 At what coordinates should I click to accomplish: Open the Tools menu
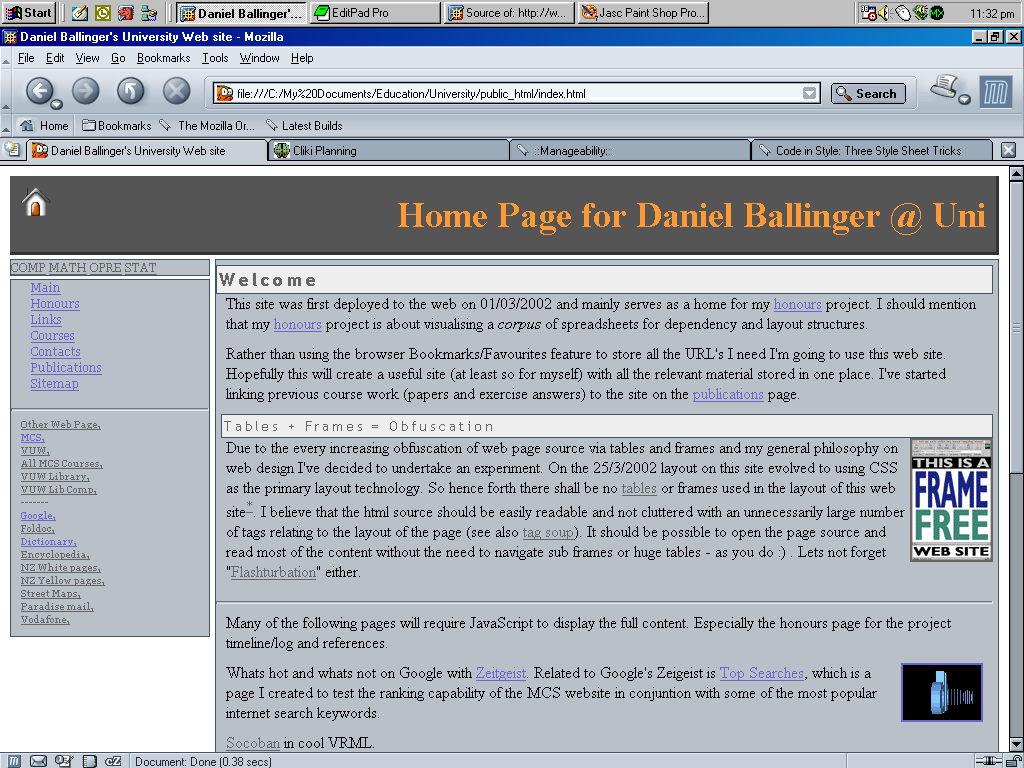point(215,58)
